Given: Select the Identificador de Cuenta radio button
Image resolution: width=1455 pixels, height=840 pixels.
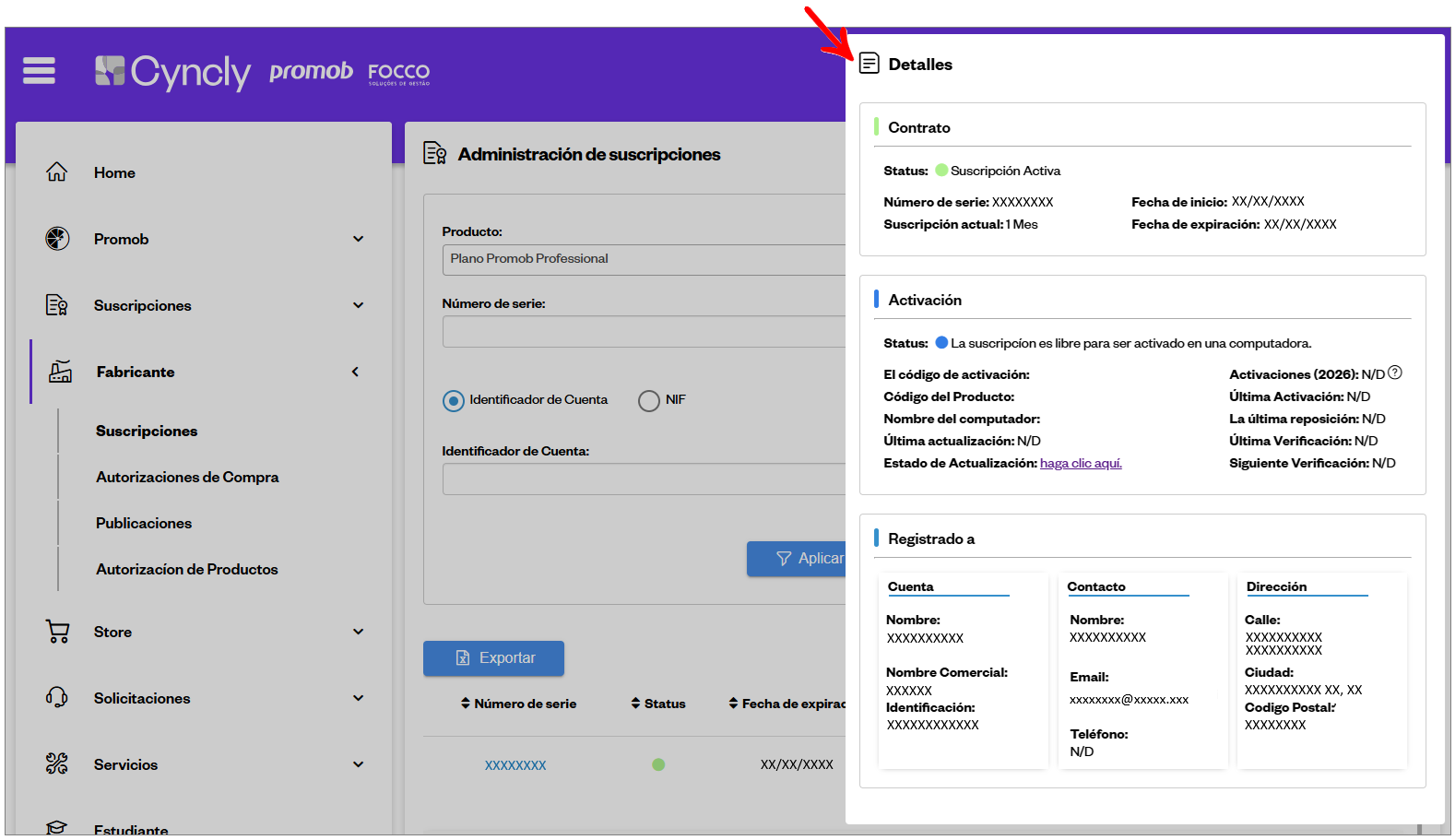Looking at the screenshot, I should click(x=454, y=401).
